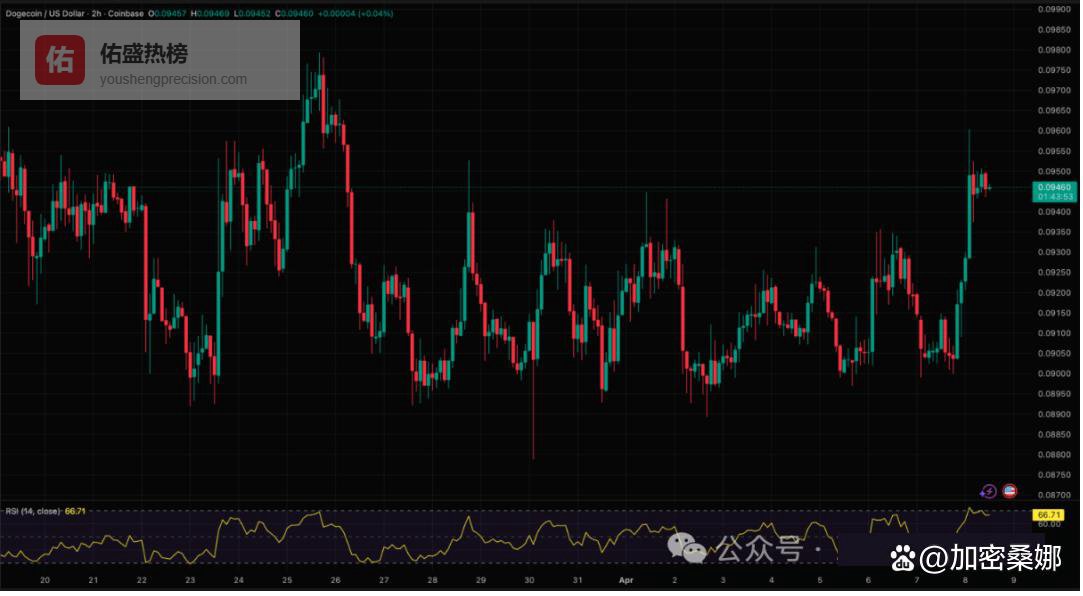This screenshot has height=596, width=1083.
Task: Click the red 佑 logo icon
Action: click(60, 60)
